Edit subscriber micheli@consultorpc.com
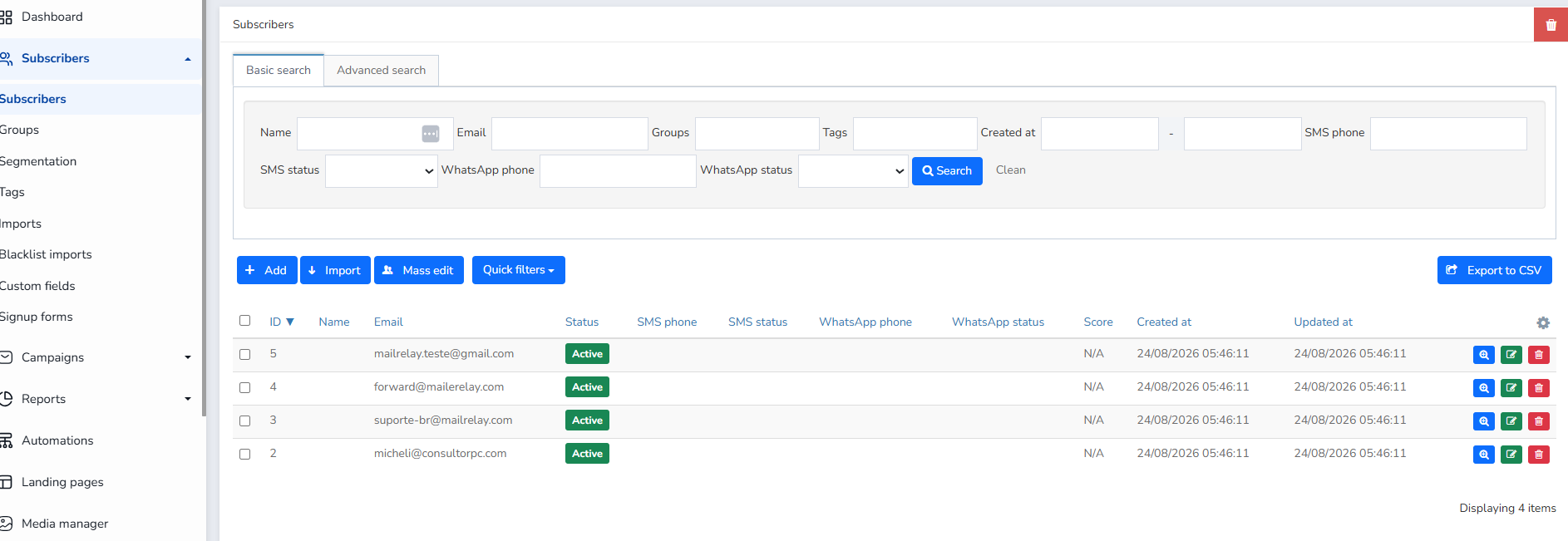 [1511, 455]
